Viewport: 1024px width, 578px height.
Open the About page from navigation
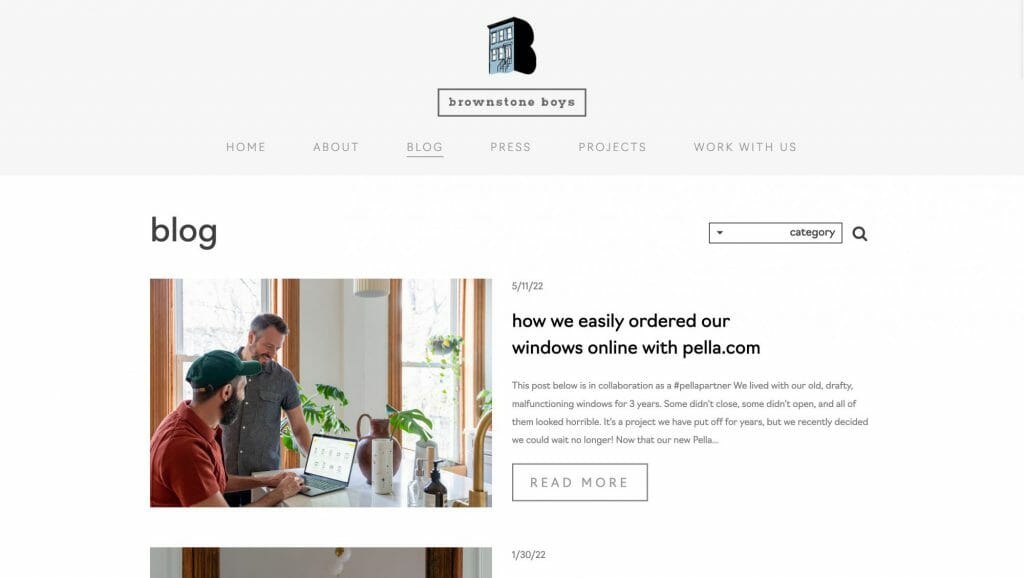tap(336, 147)
